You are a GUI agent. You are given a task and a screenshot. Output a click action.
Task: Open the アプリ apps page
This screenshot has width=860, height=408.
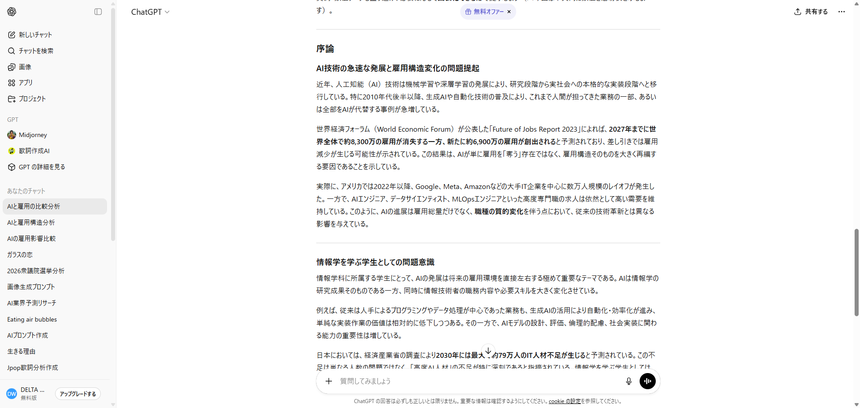click(25, 83)
